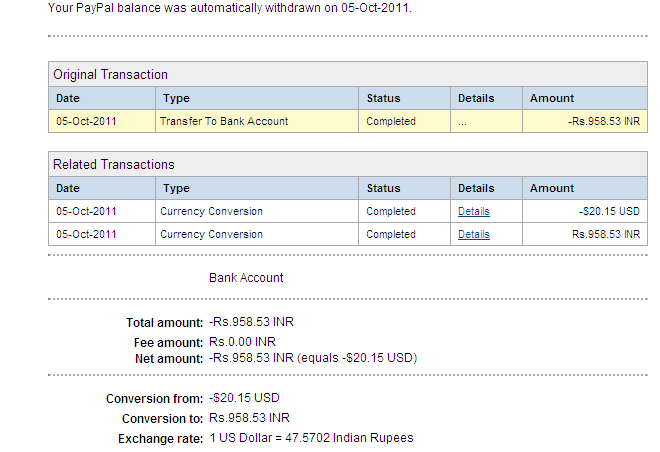Click Completed status in the Original Transaction row

point(391,122)
